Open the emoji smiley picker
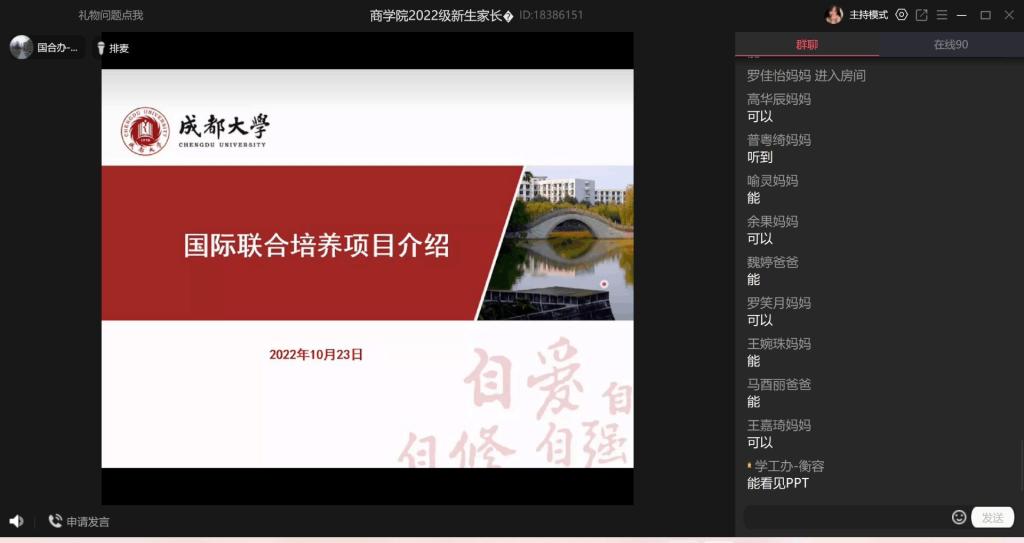Image resolution: width=1024 pixels, height=543 pixels. coord(959,517)
